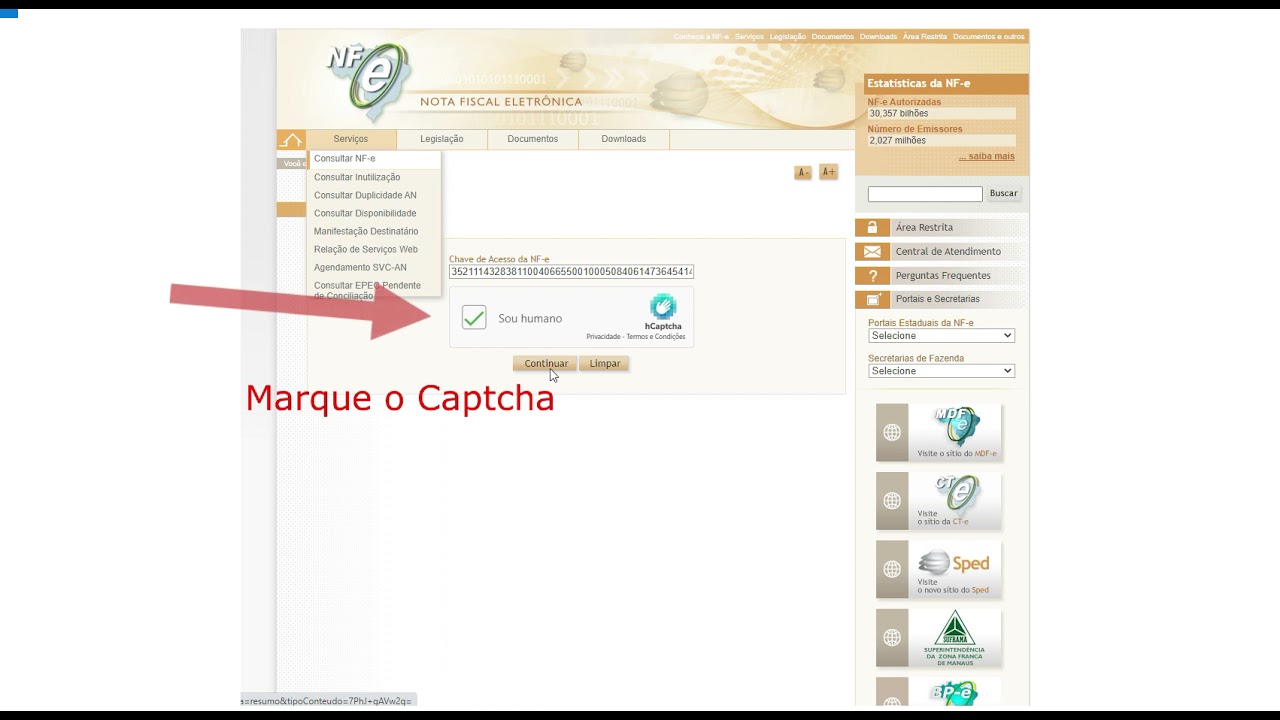This screenshot has height=720, width=1280.
Task: Select Consultar Inutilização menu entry
Action: point(374,177)
